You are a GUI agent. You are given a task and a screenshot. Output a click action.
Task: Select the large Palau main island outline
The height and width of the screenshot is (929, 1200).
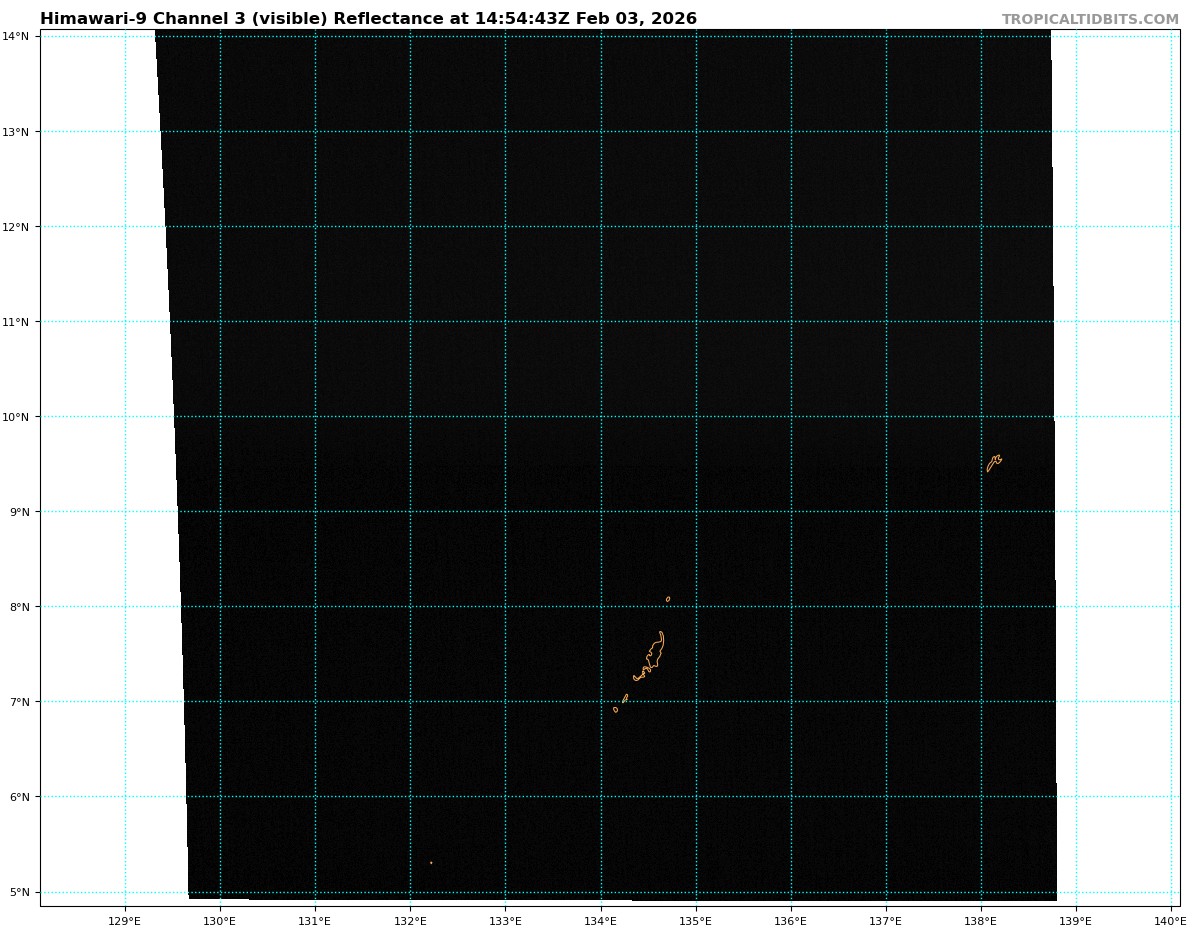656,650
